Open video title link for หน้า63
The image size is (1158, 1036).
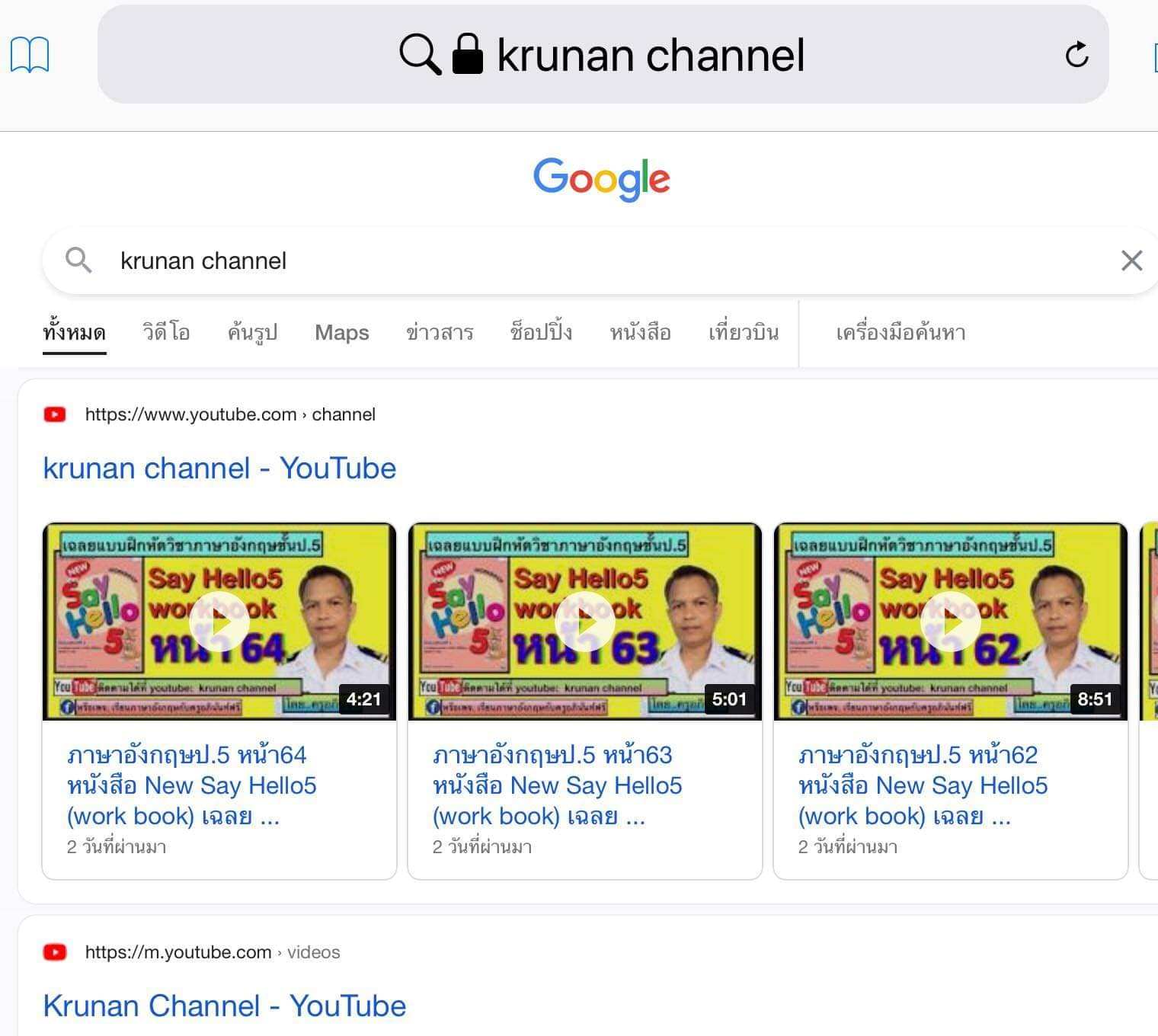coord(557,785)
